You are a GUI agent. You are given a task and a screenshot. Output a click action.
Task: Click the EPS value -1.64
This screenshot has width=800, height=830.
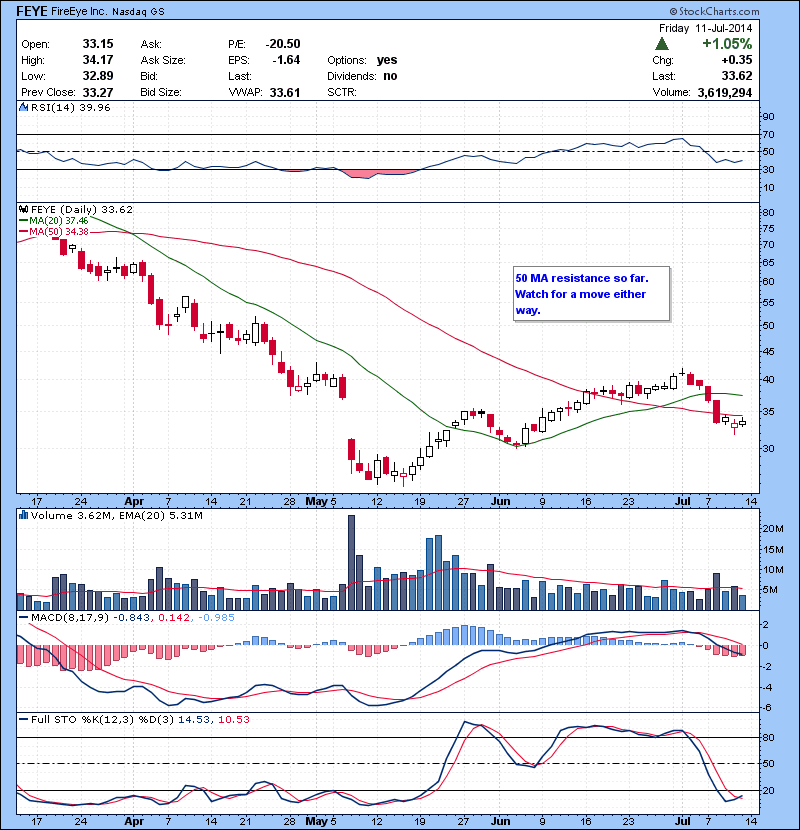pyautogui.click(x=286, y=60)
